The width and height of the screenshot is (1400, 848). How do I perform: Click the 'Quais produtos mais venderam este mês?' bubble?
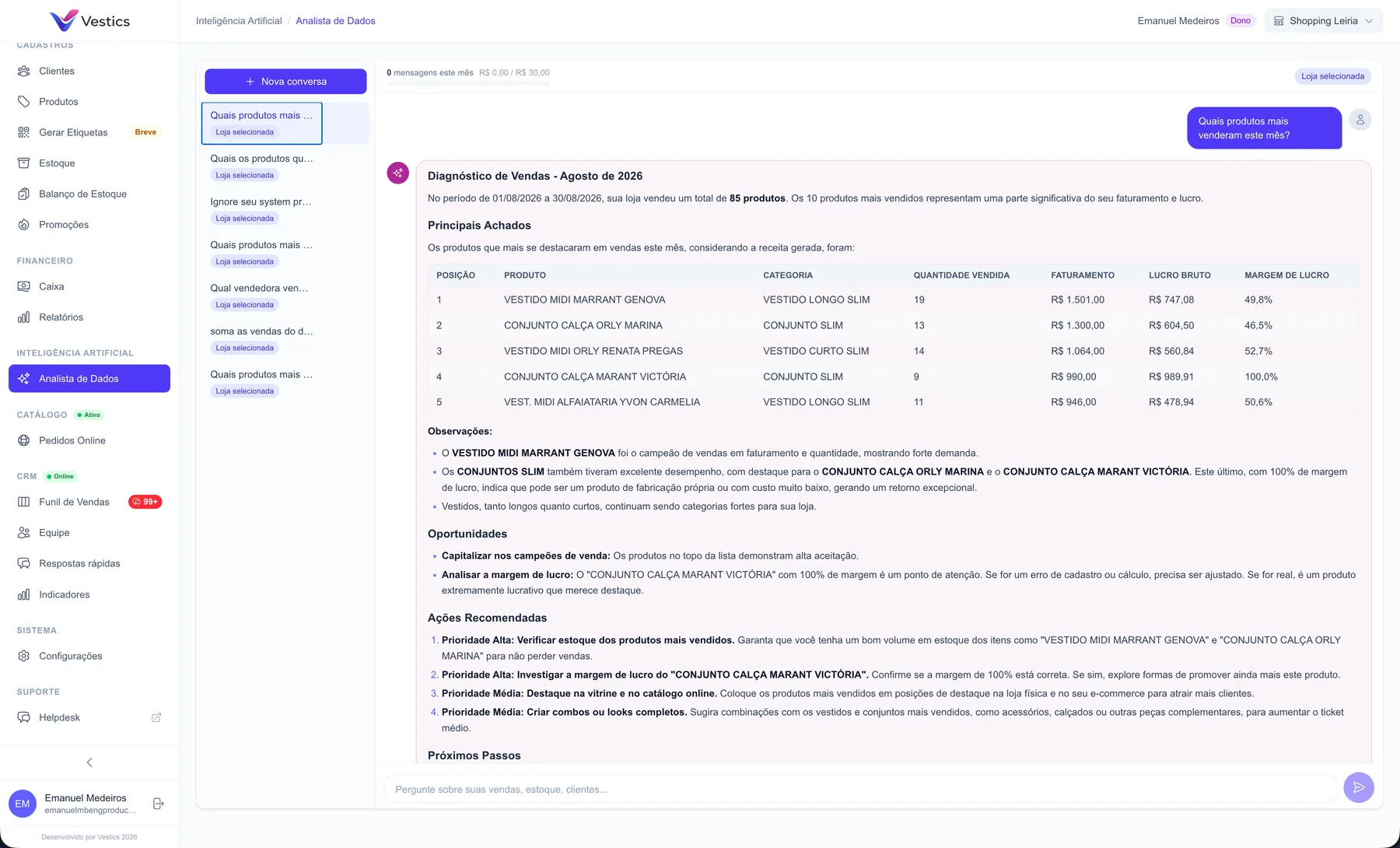[x=1265, y=128]
